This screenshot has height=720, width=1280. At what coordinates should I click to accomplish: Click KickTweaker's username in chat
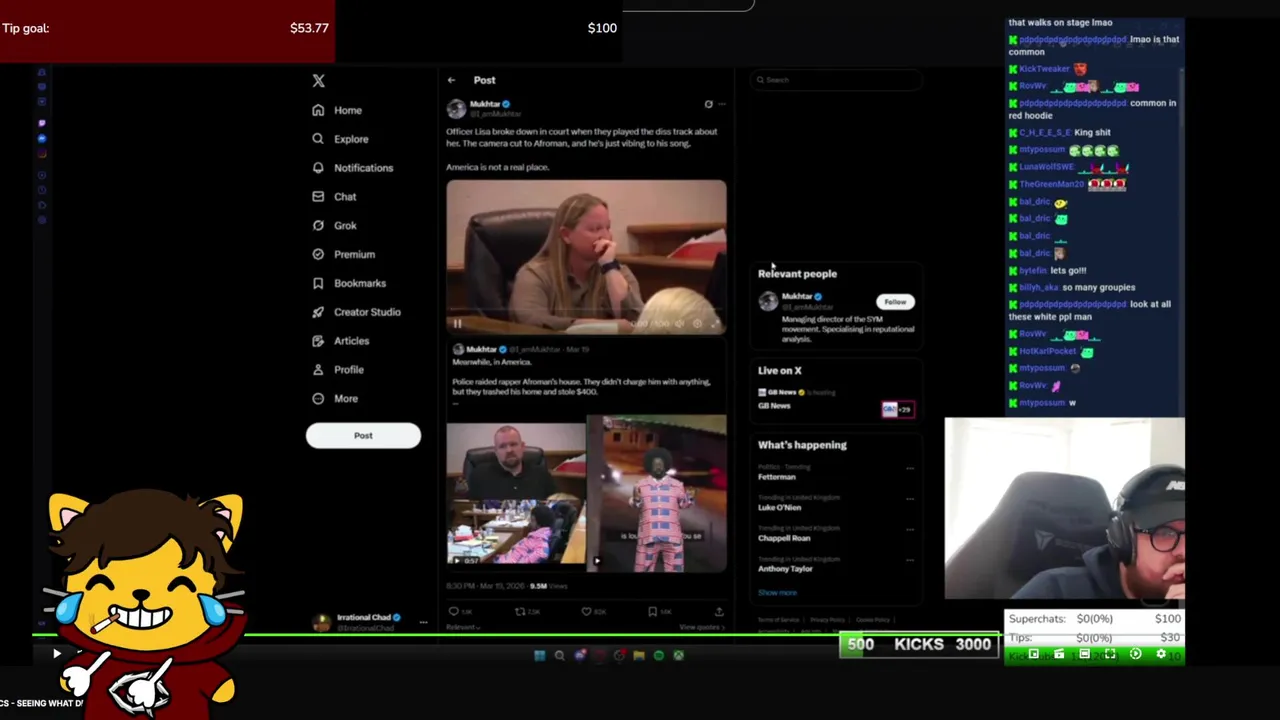coord(1045,69)
